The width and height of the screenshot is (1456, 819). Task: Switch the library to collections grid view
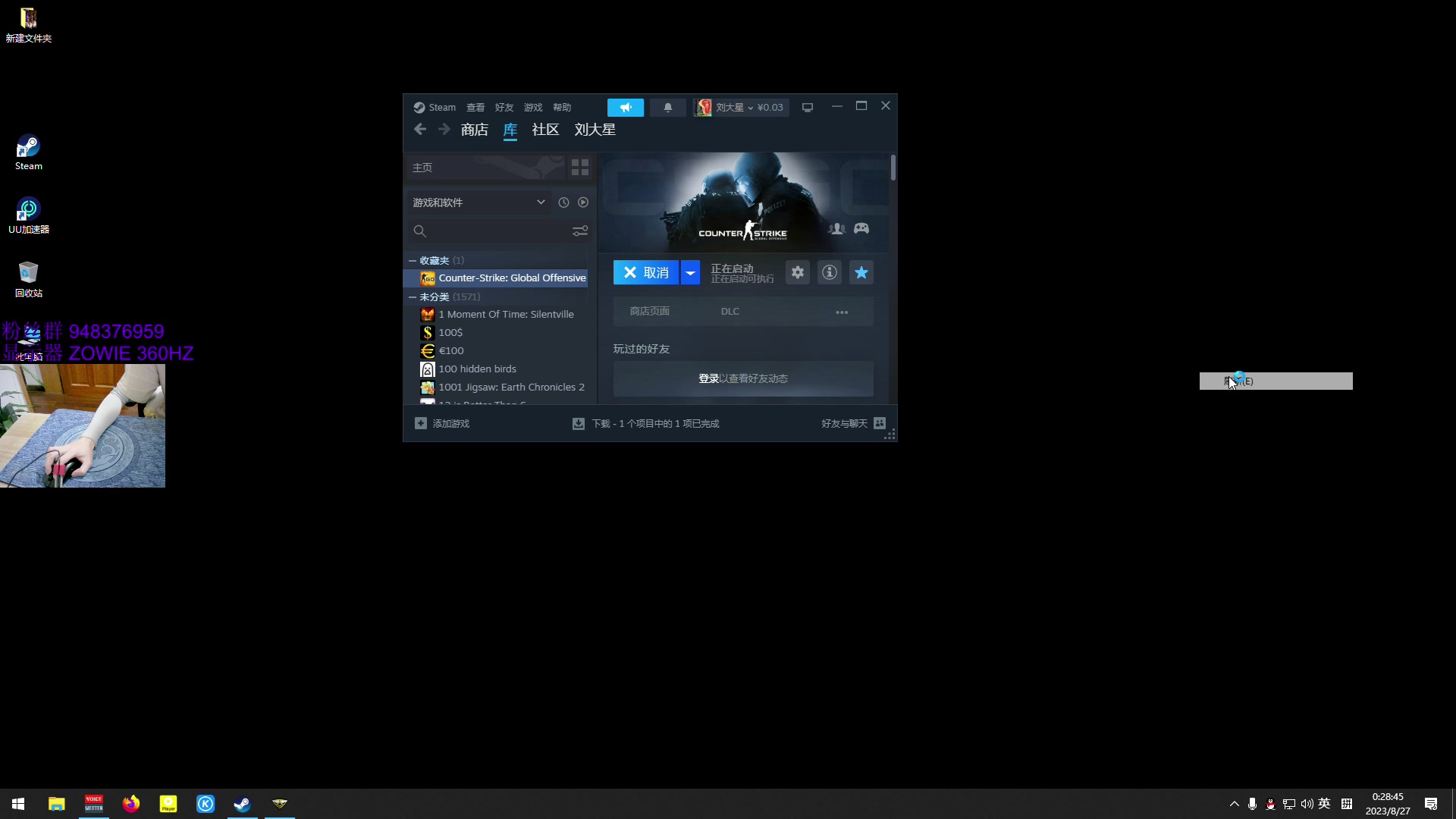click(x=580, y=168)
